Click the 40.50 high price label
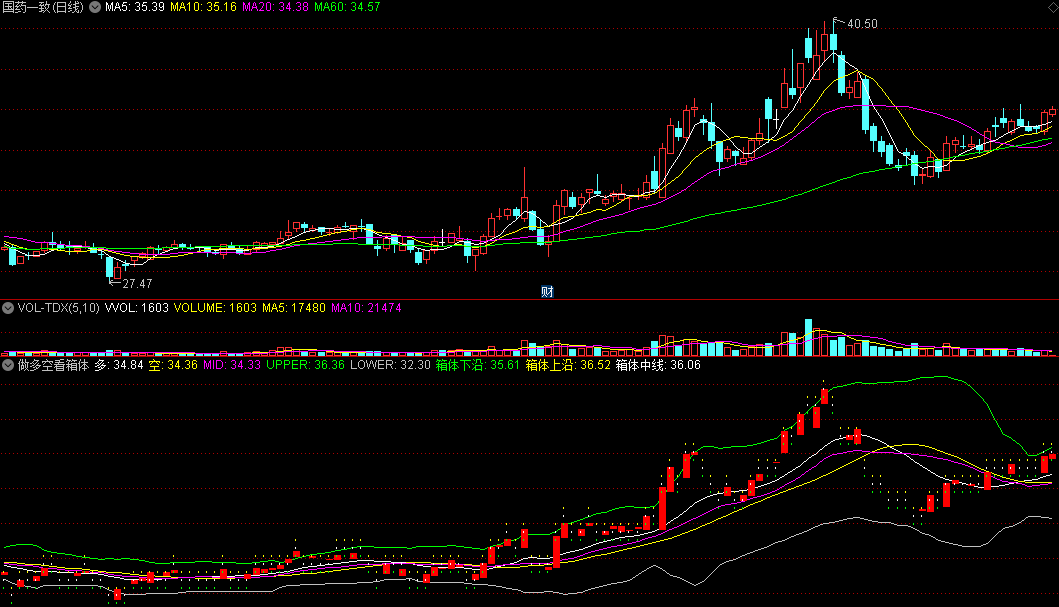This screenshot has width=1059, height=607. pyautogui.click(x=862, y=24)
